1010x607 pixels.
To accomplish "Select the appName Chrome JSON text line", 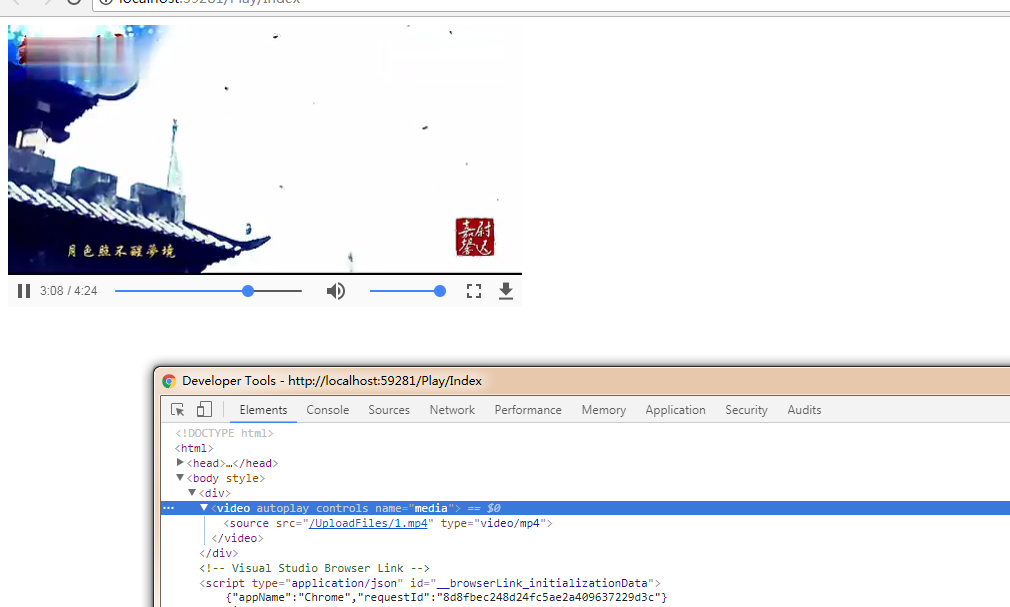I will click(446, 597).
